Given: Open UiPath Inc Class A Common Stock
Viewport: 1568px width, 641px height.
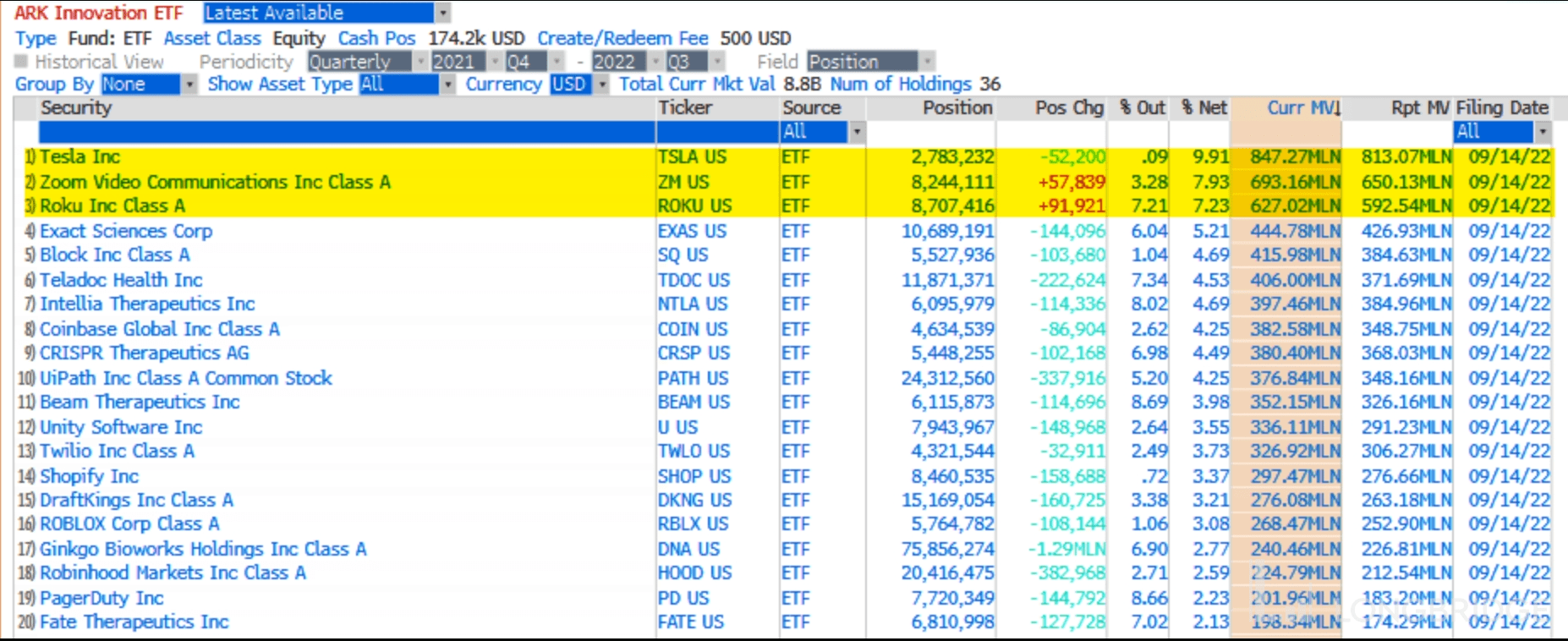Looking at the screenshot, I should [186, 378].
